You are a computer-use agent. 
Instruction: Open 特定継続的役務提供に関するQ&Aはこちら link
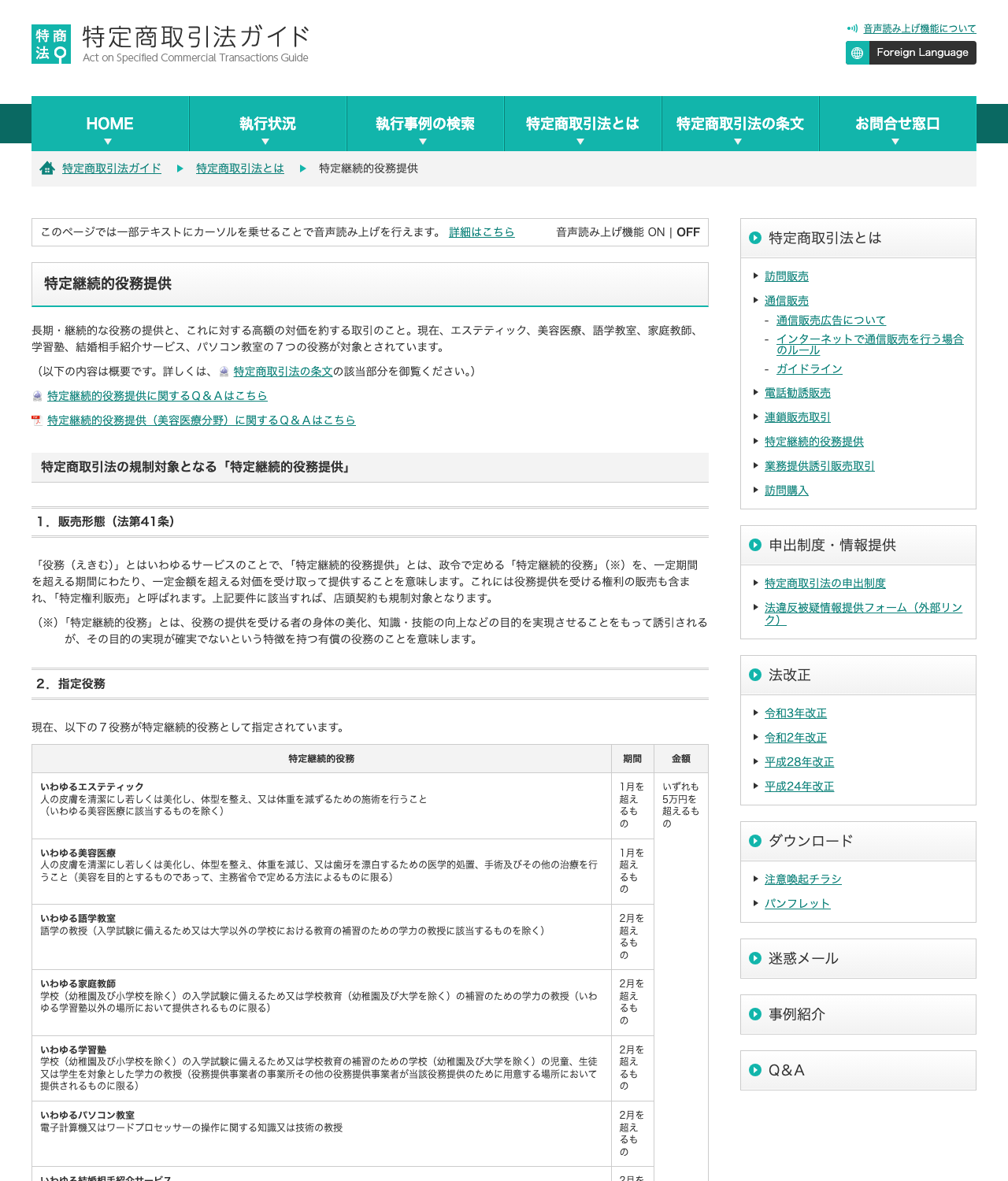(157, 396)
